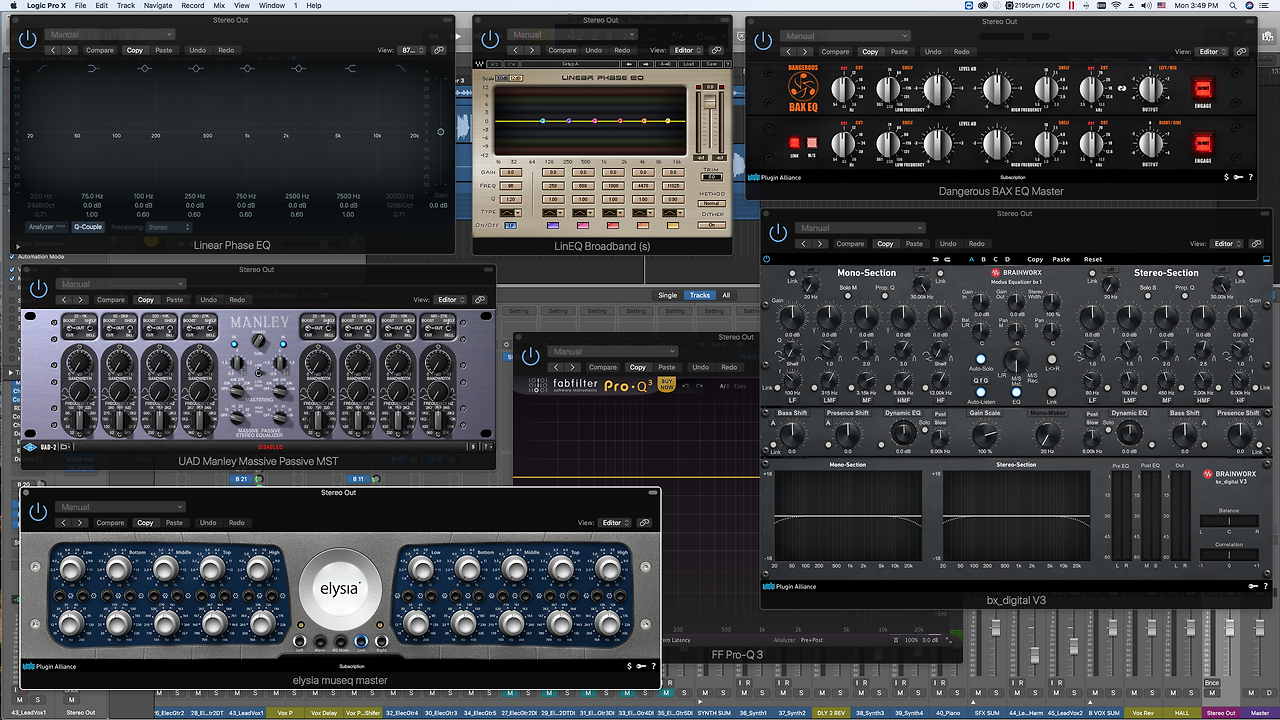
Task: Click the redo arrow in bx_digital toolbar
Action: click(x=947, y=259)
